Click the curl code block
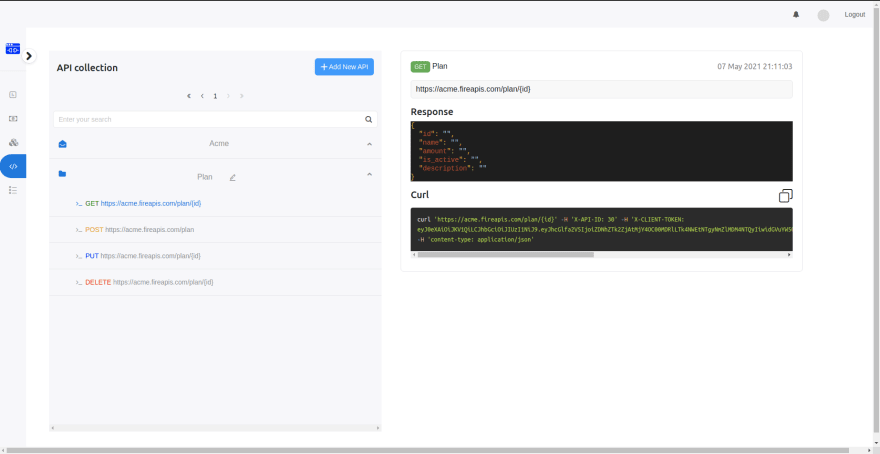The image size is (880, 454). click(602, 229)
